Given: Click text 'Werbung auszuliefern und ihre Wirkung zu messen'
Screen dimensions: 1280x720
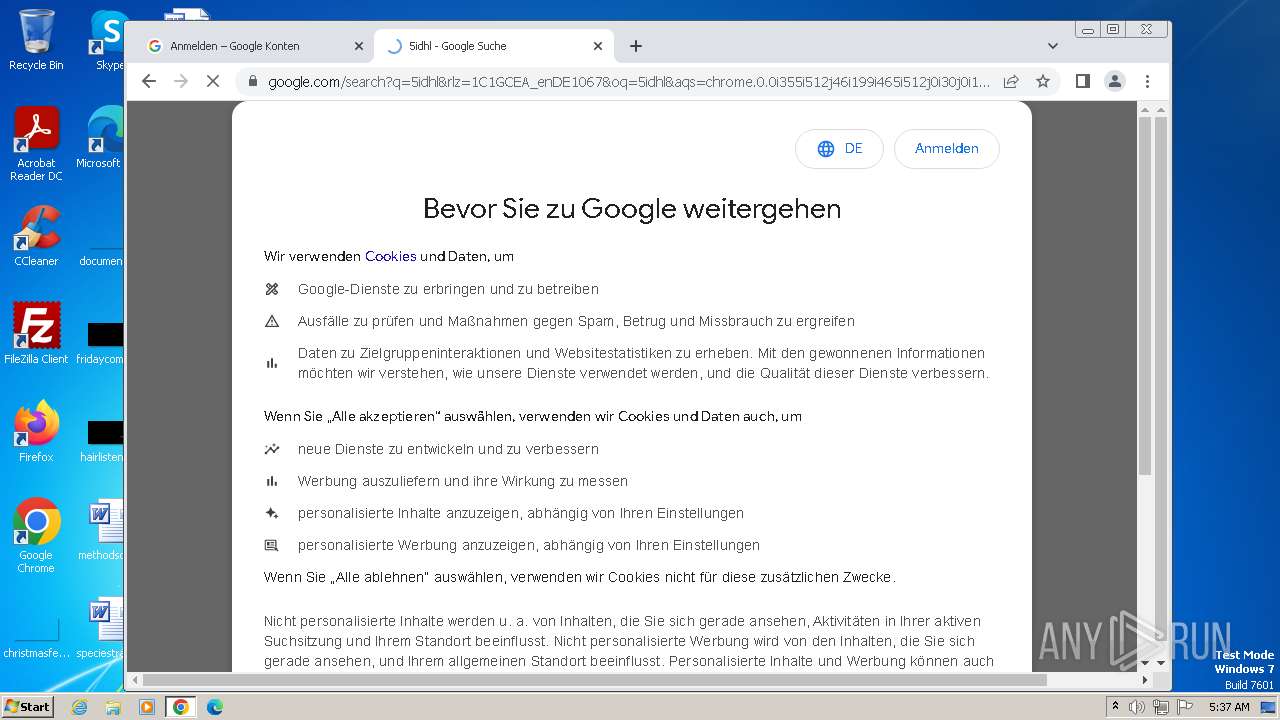Looking at the screenshot, I should pos(463,481).
